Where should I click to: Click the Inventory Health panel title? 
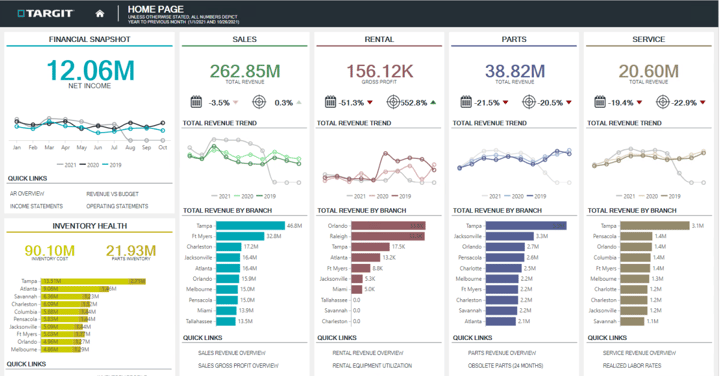pos(90,226)
